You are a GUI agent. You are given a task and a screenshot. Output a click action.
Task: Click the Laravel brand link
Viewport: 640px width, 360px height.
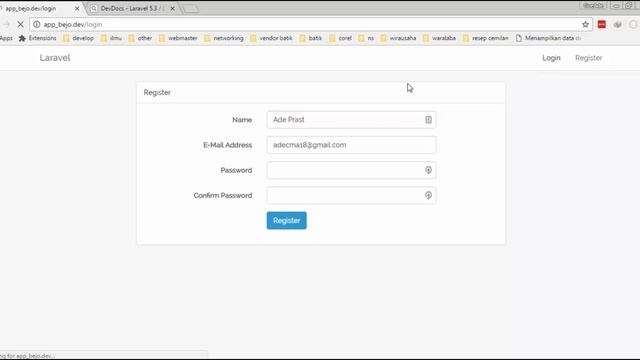click(x=55, y=58)
